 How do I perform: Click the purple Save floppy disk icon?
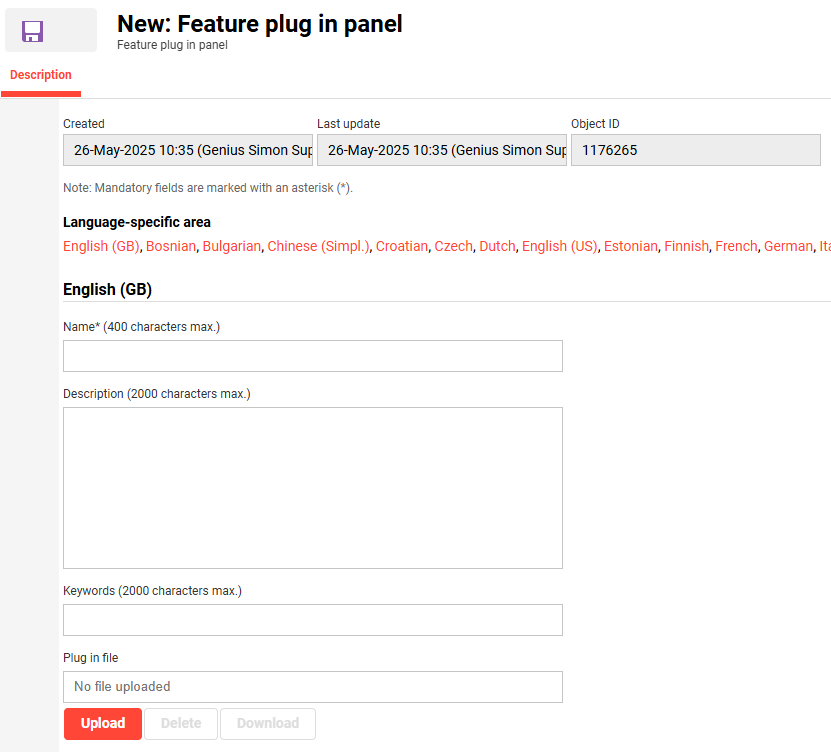(x=33, y=31)
